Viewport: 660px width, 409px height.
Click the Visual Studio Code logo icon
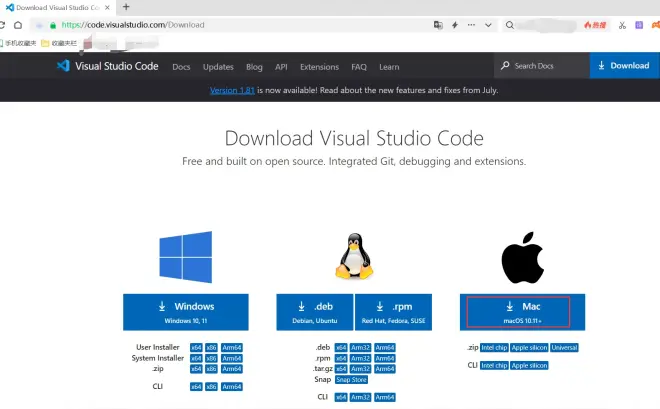pos(63,66)
